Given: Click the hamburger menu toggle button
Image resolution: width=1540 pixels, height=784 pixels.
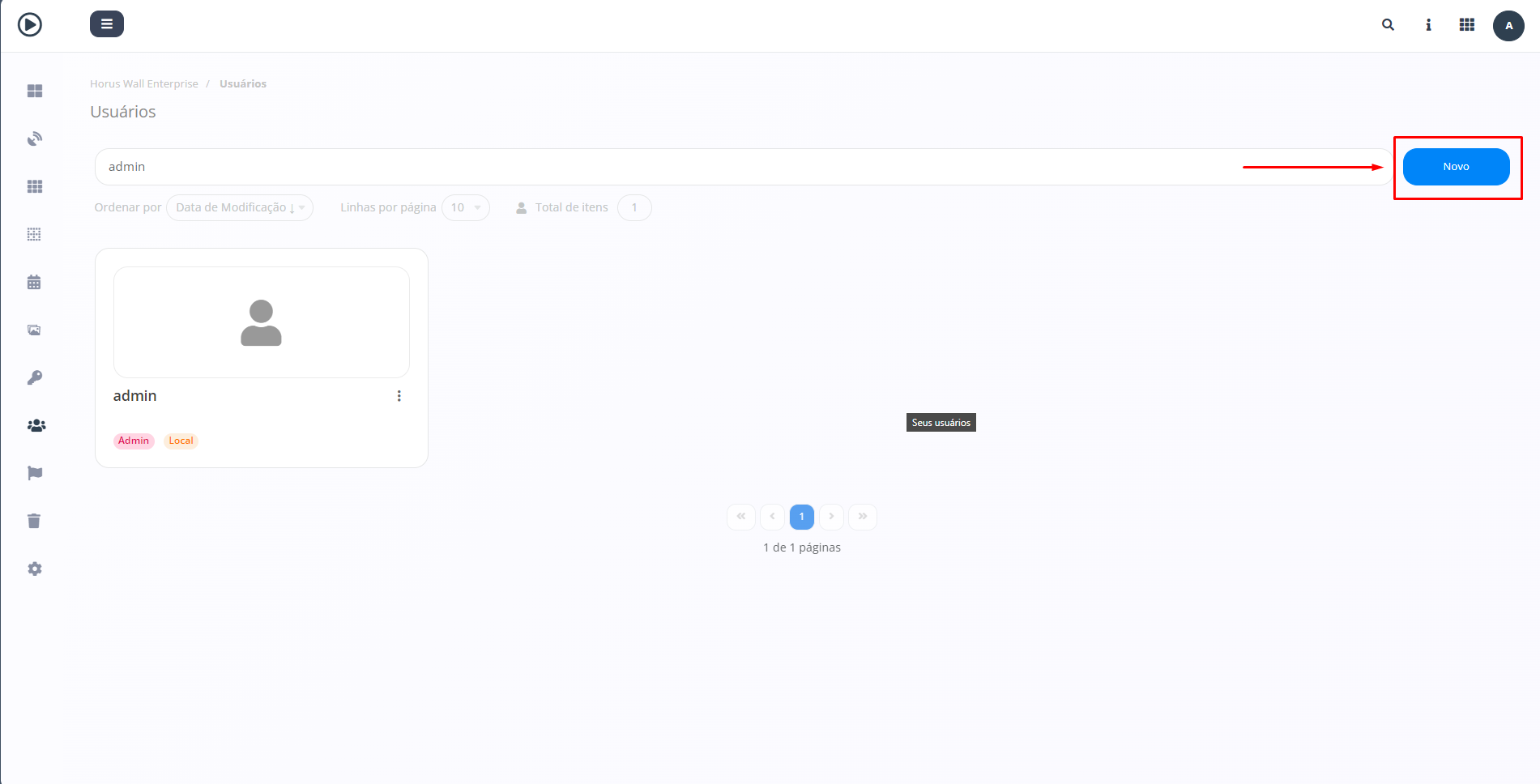Looking at the screenshot, I should pyautogui.click(x=107, y=24).
